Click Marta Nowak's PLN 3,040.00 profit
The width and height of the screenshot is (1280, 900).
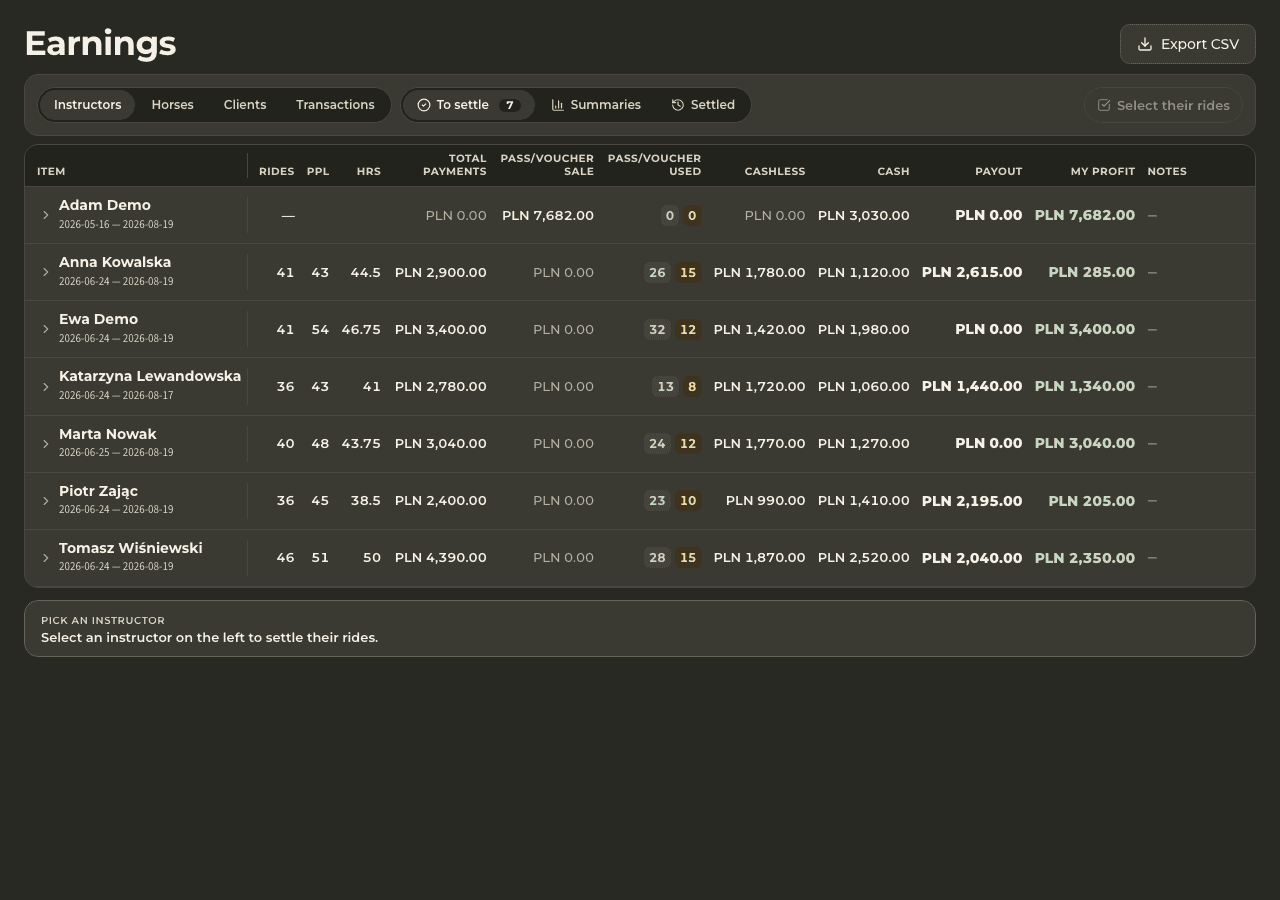click(1085, 443)
